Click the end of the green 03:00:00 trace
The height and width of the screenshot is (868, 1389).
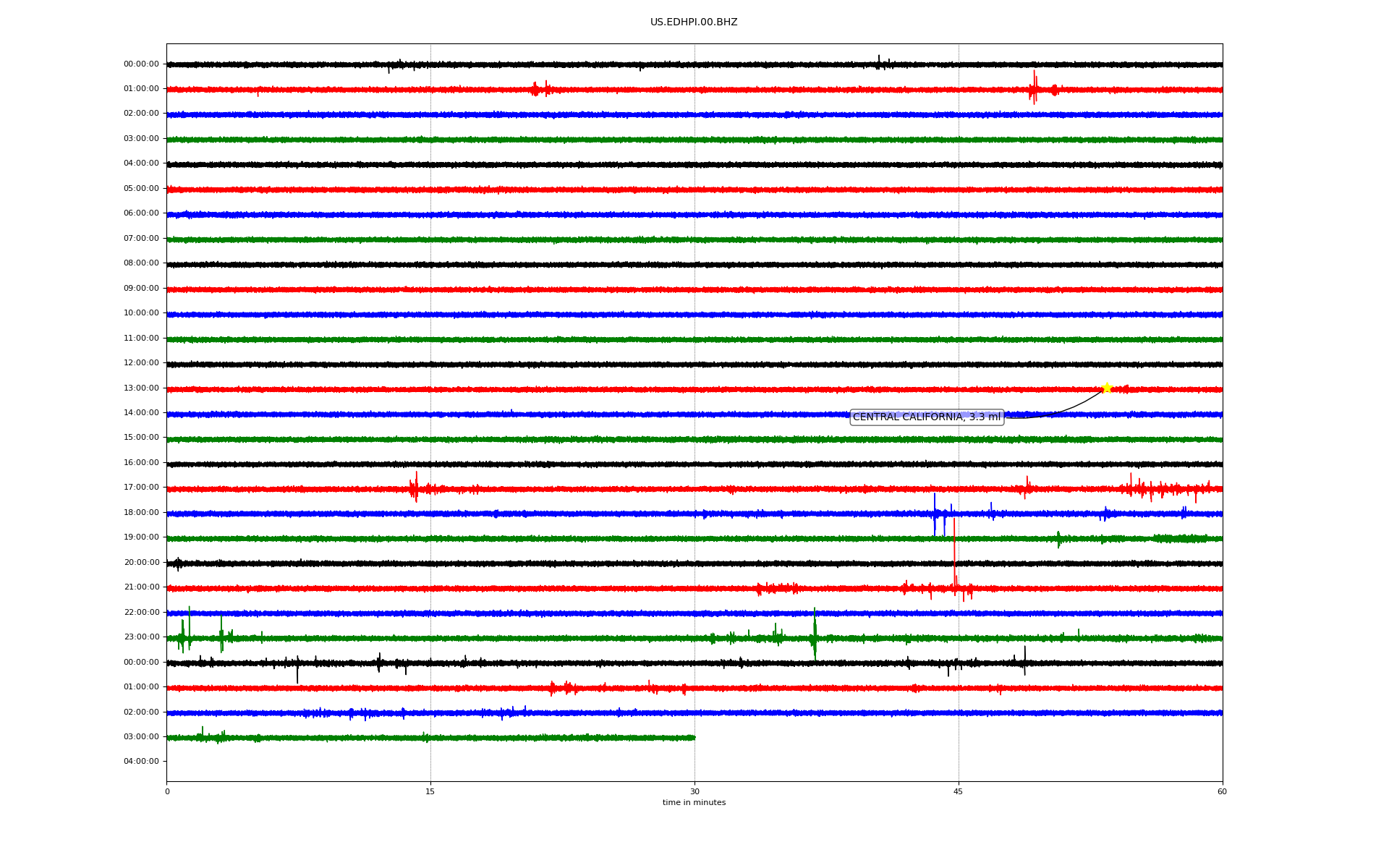(x=693, y=738)
